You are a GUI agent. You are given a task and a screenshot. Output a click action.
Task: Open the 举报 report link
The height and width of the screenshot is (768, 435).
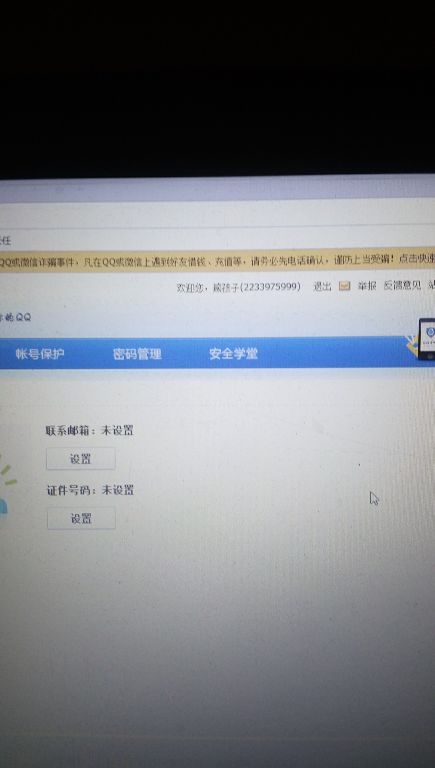(x=367, y=286)
